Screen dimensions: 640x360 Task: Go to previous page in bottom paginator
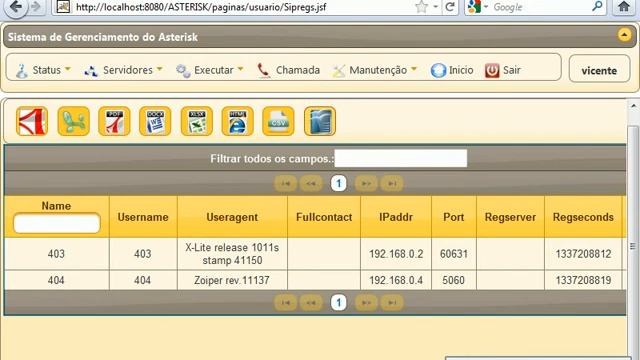311,303
